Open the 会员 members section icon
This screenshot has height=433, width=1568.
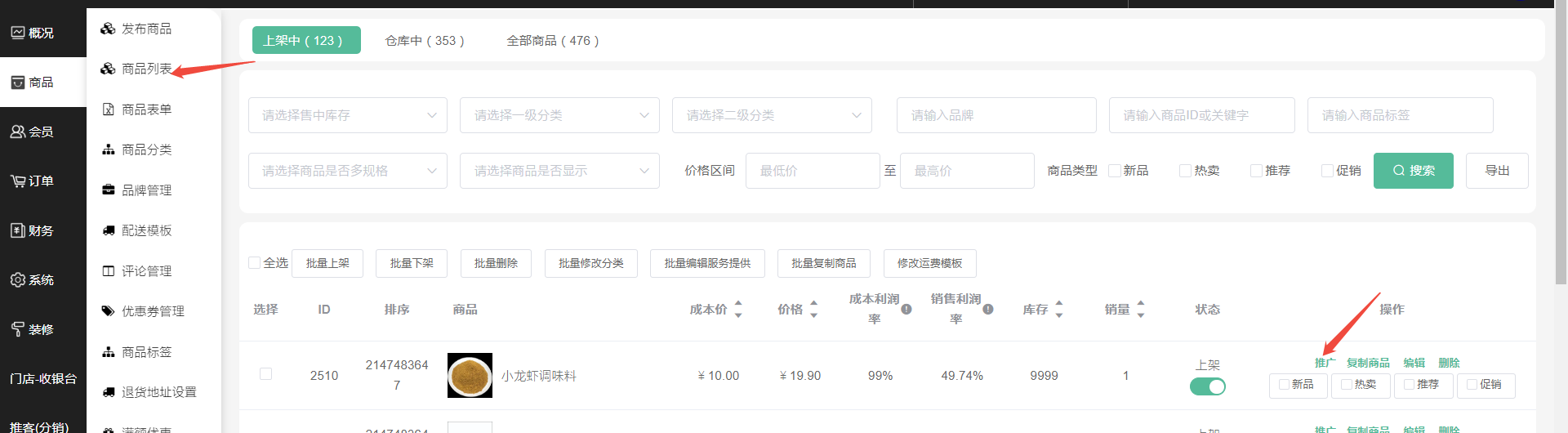click(18, 132)
